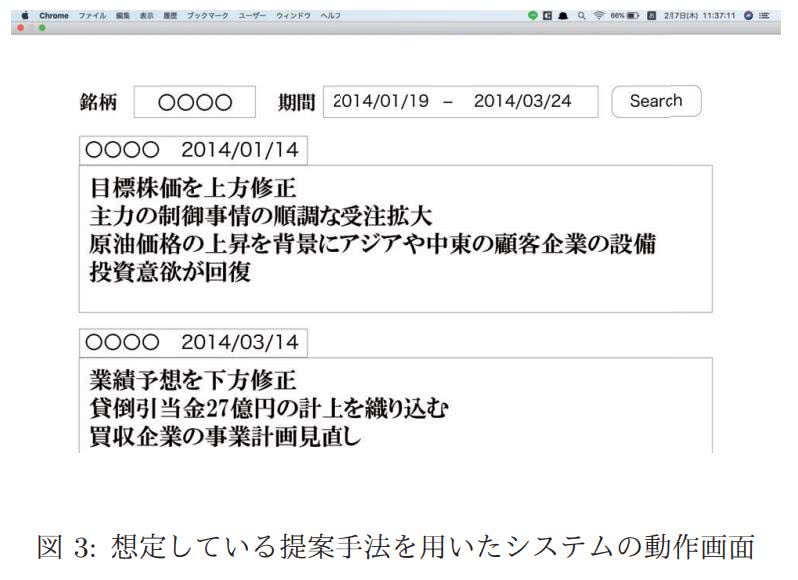Select the 2014/01/14 result header
Image resolution: width=798 pixels, height=580 pixels.
click(x=193, y=150)
